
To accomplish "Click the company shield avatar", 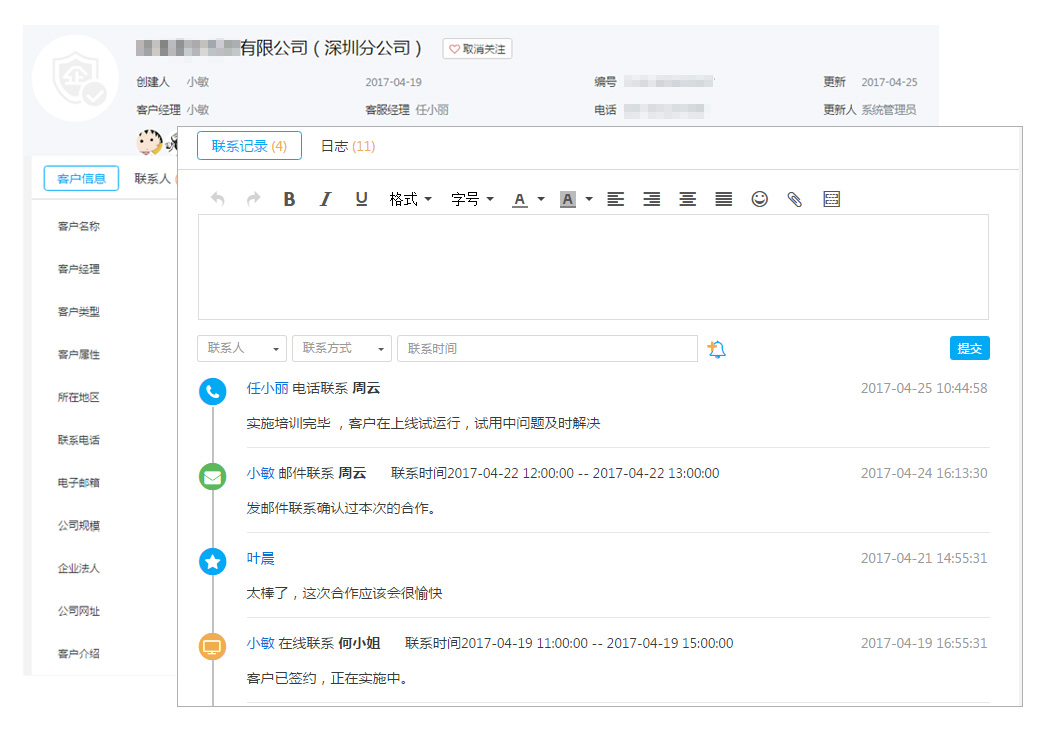I will click(x=76, y=78).
